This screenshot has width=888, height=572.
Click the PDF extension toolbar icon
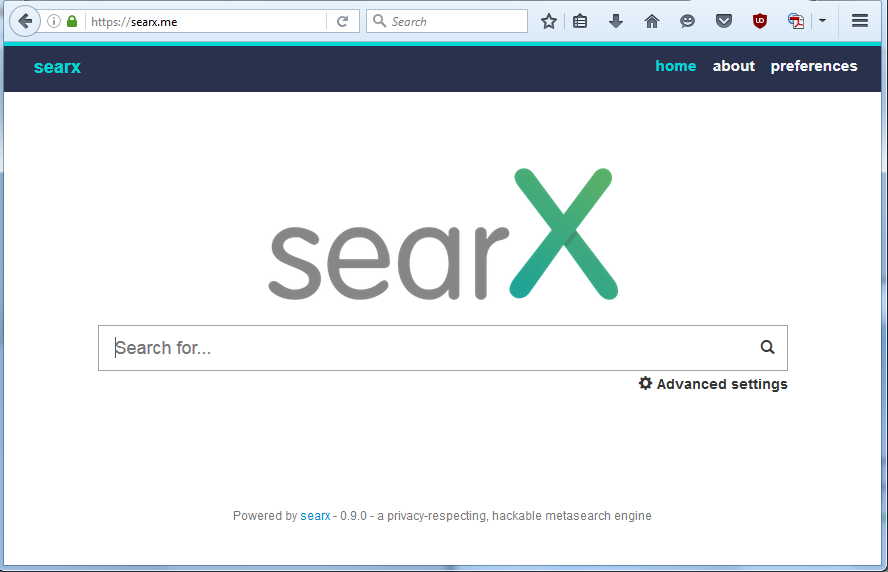[x=796, y=22]
